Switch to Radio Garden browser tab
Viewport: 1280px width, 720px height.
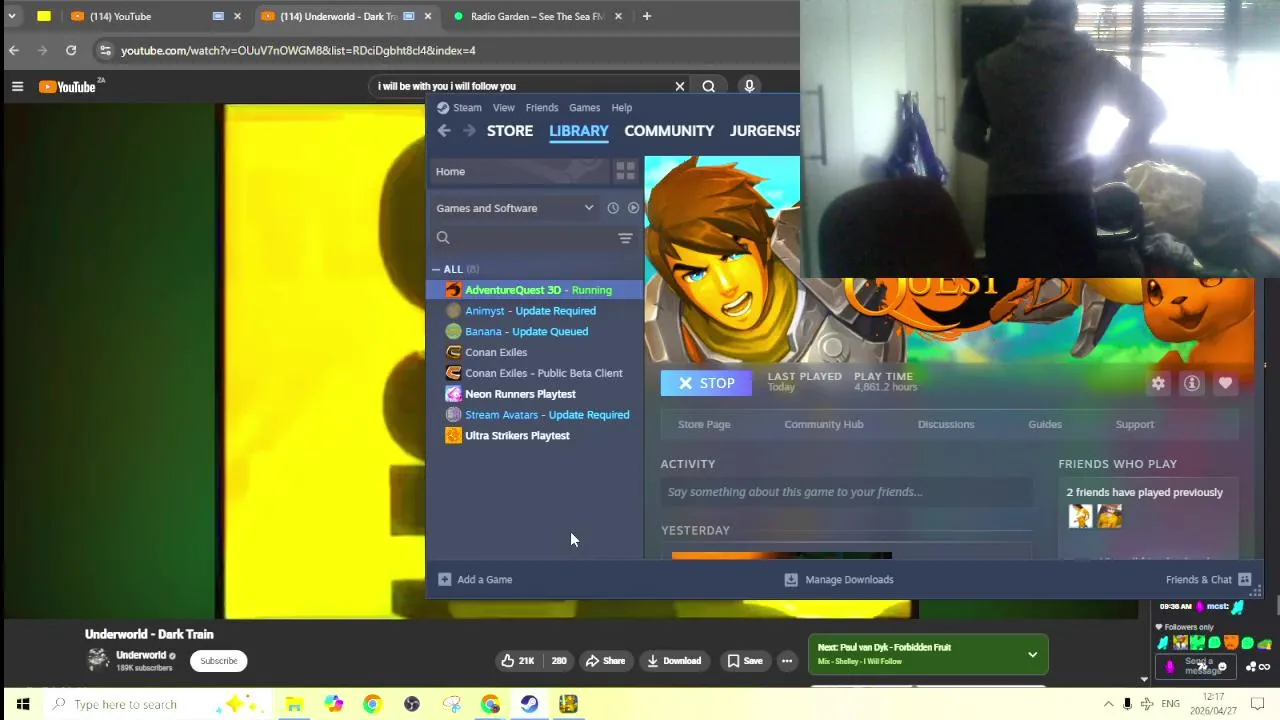(537, 16)
